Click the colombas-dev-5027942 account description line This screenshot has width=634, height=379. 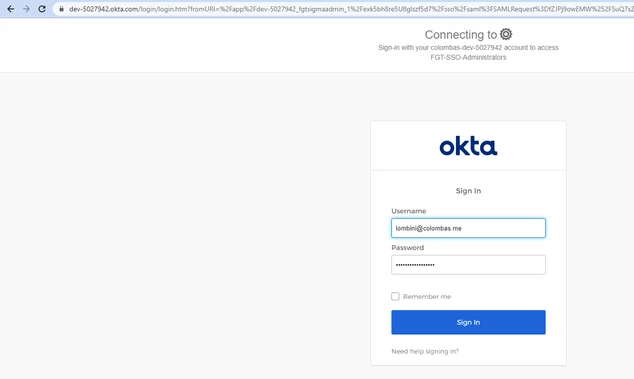pos(468,48)
